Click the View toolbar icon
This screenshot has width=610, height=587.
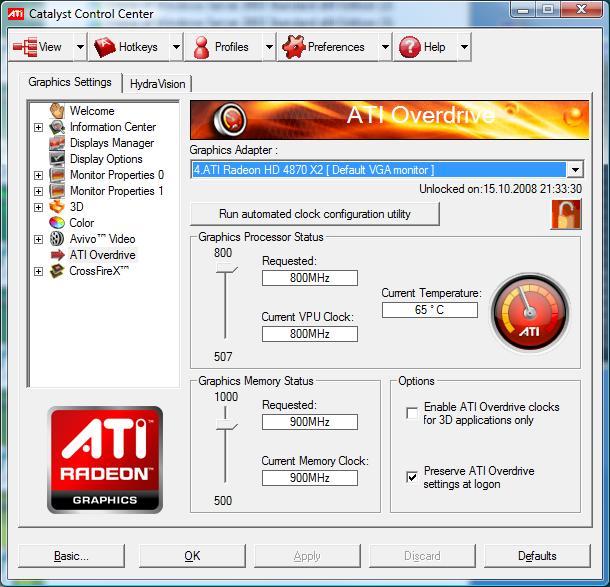pos(25,47)
